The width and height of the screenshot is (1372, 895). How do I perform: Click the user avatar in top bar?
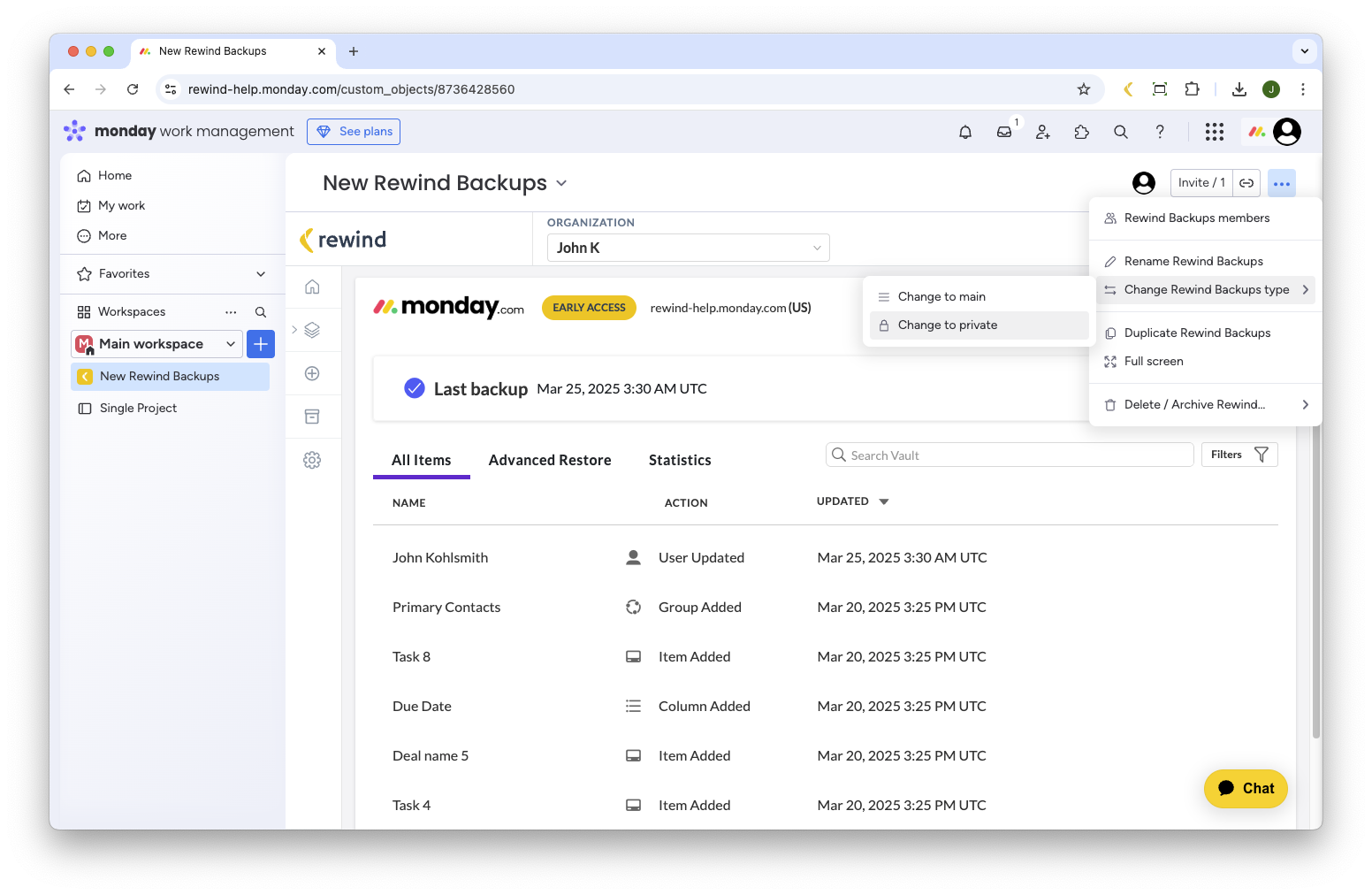(x=1287, y=132)
